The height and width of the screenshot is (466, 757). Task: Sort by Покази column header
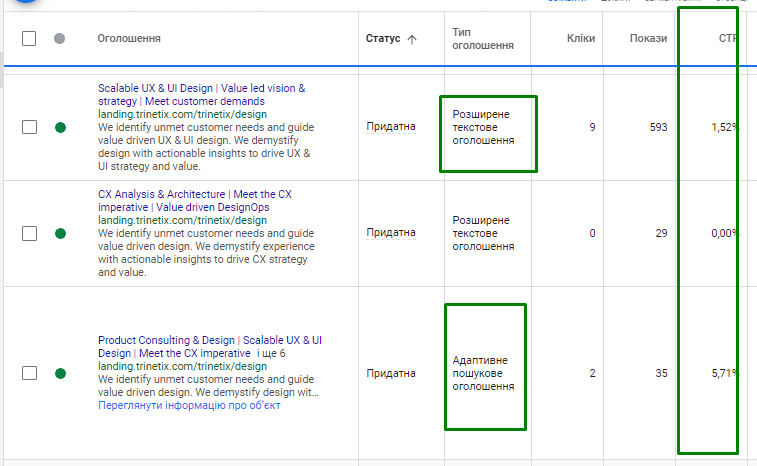tap(648, 38)
